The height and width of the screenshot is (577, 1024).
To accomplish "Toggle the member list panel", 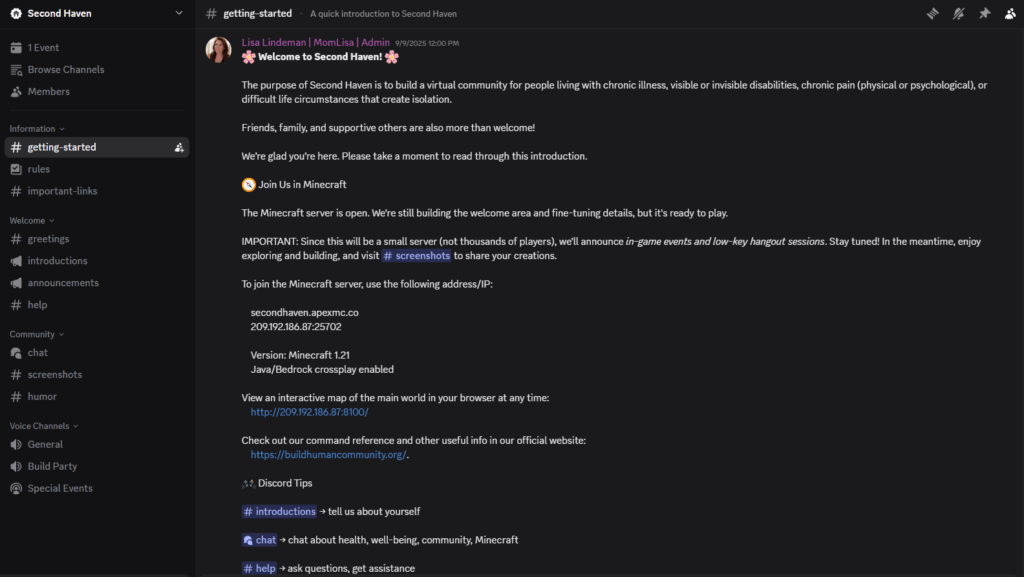I will (1010, 13).
